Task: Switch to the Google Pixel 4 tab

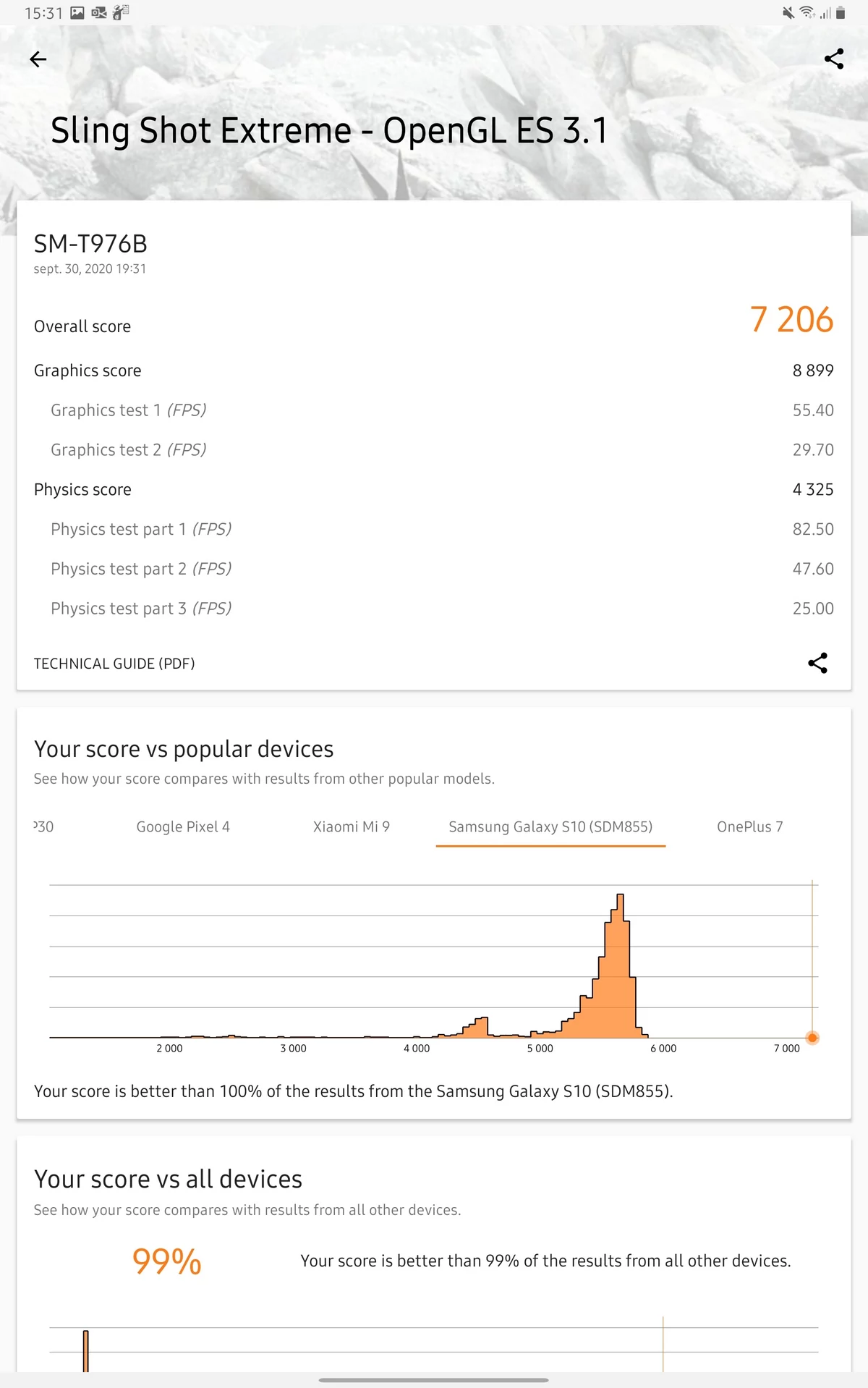Action: [x=183, y=826]
